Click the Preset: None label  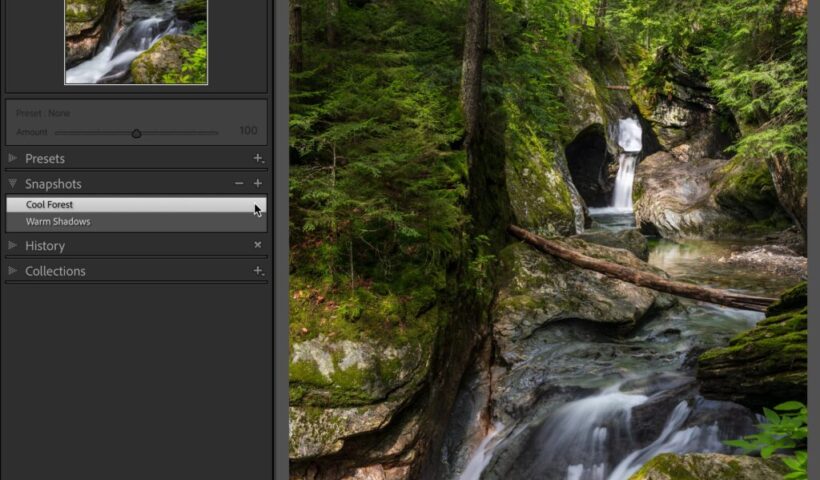(x=43, y=114)
